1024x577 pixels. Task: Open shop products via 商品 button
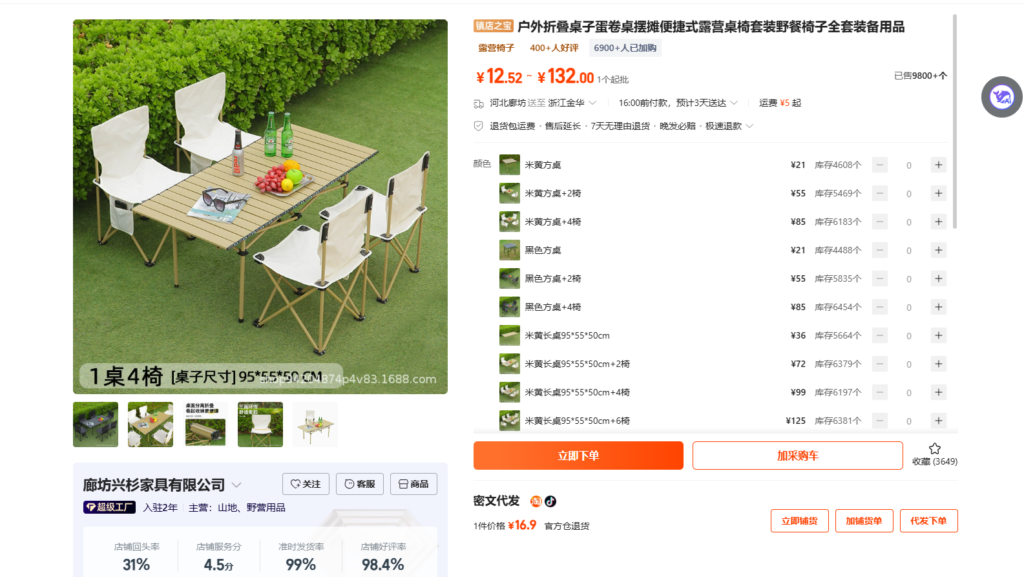pos(413,484)
